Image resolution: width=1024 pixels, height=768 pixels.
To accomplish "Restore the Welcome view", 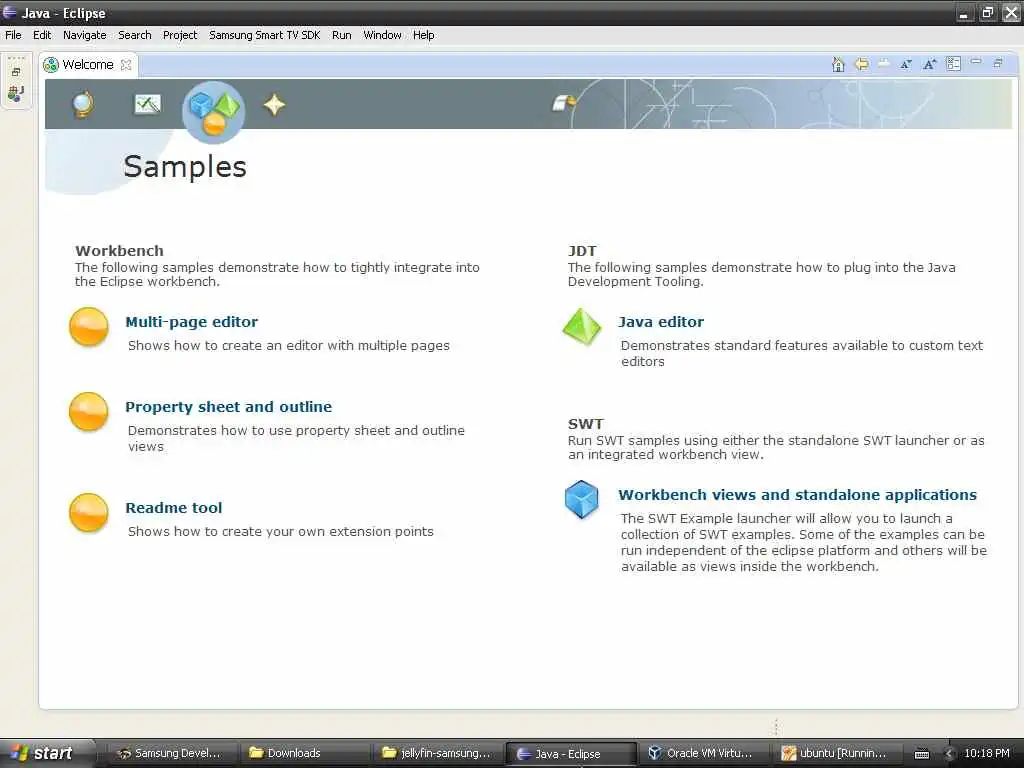I will click(x=998, y=63).
